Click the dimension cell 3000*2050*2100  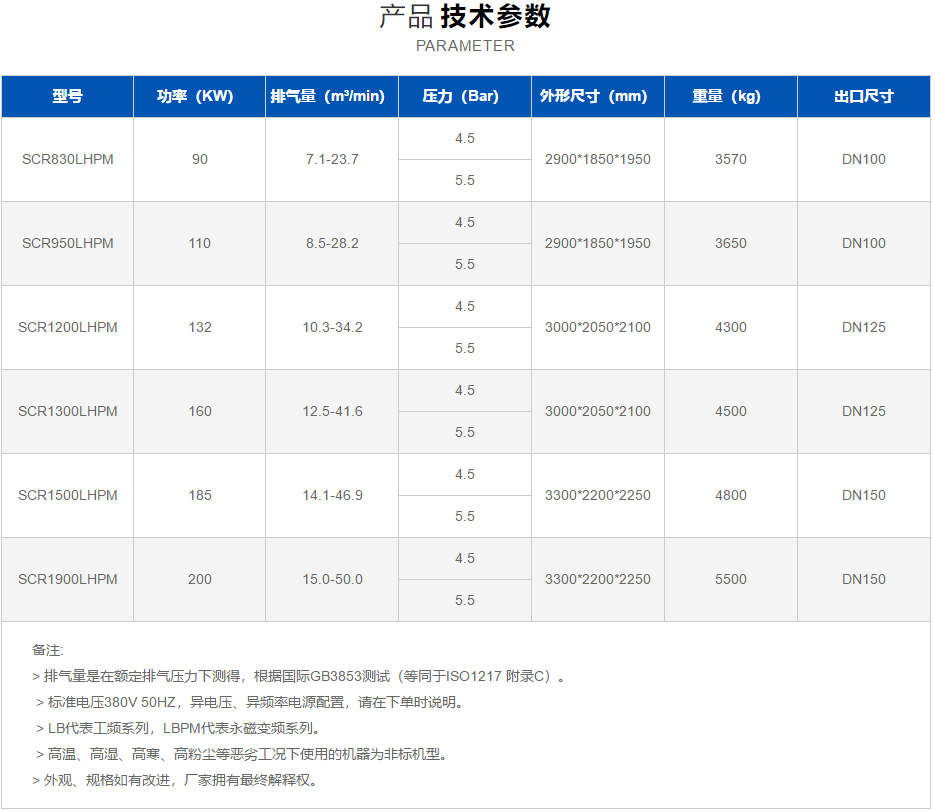(x=597, y=327)
